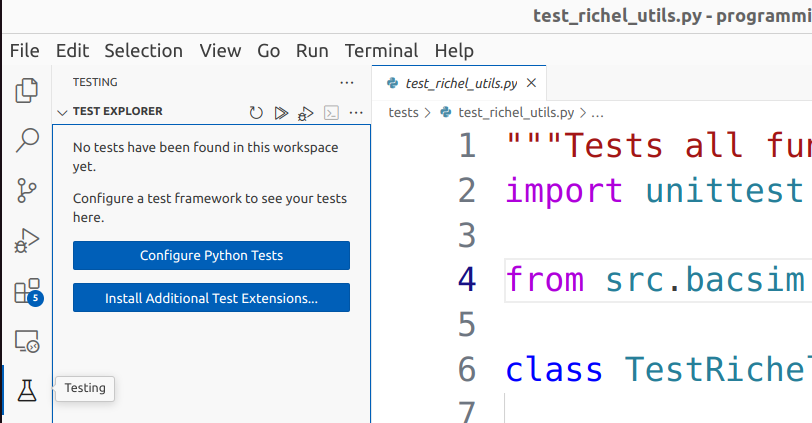This screenshot has width=812, height=423.
Task: Click line number 4 in the gutter
Action: [x=467, y=280]
